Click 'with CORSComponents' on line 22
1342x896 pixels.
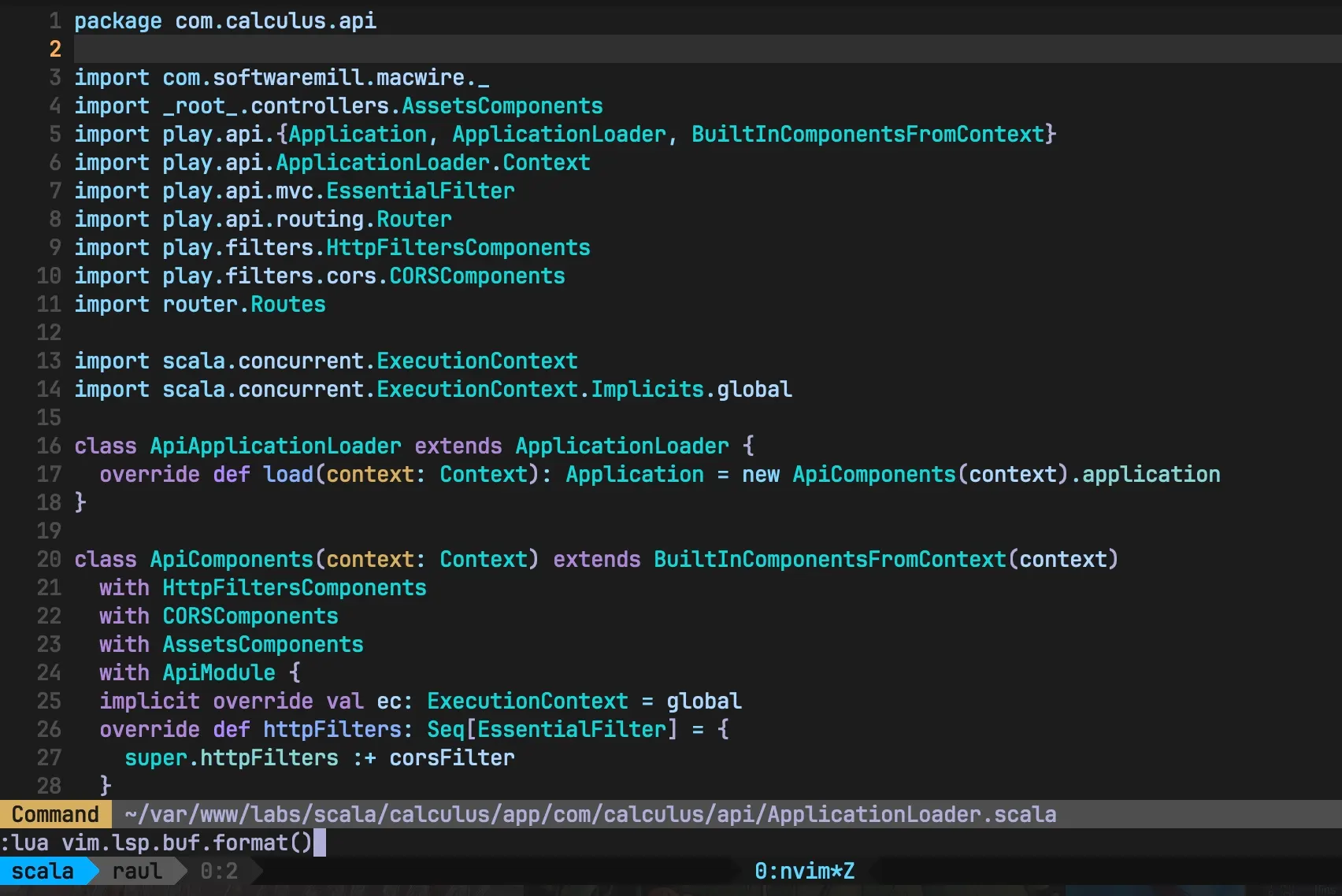(x=219, y=616)
